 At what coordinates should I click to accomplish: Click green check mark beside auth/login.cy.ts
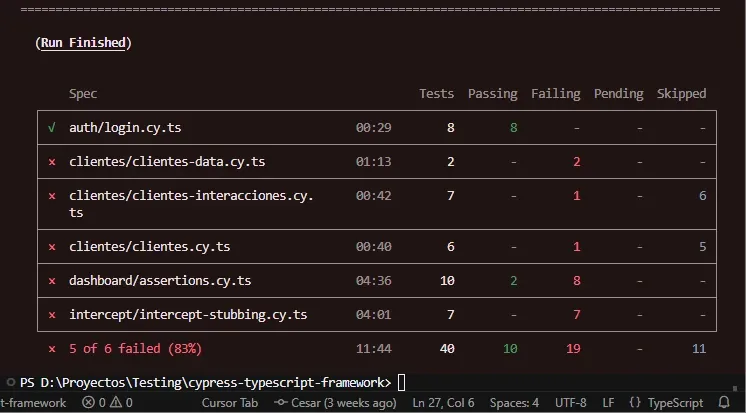click(x=52, y=128)
